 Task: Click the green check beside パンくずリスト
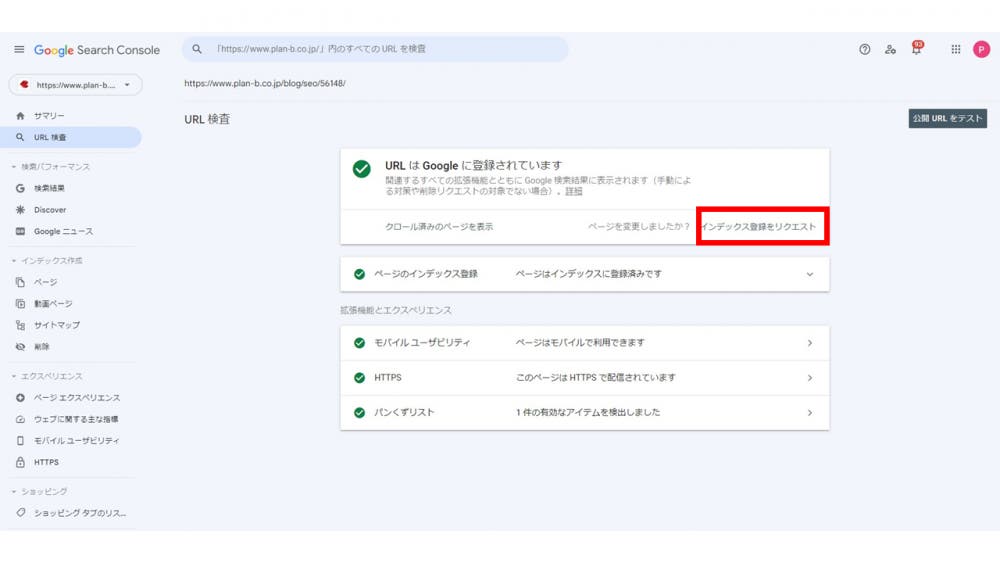point(360,413)
